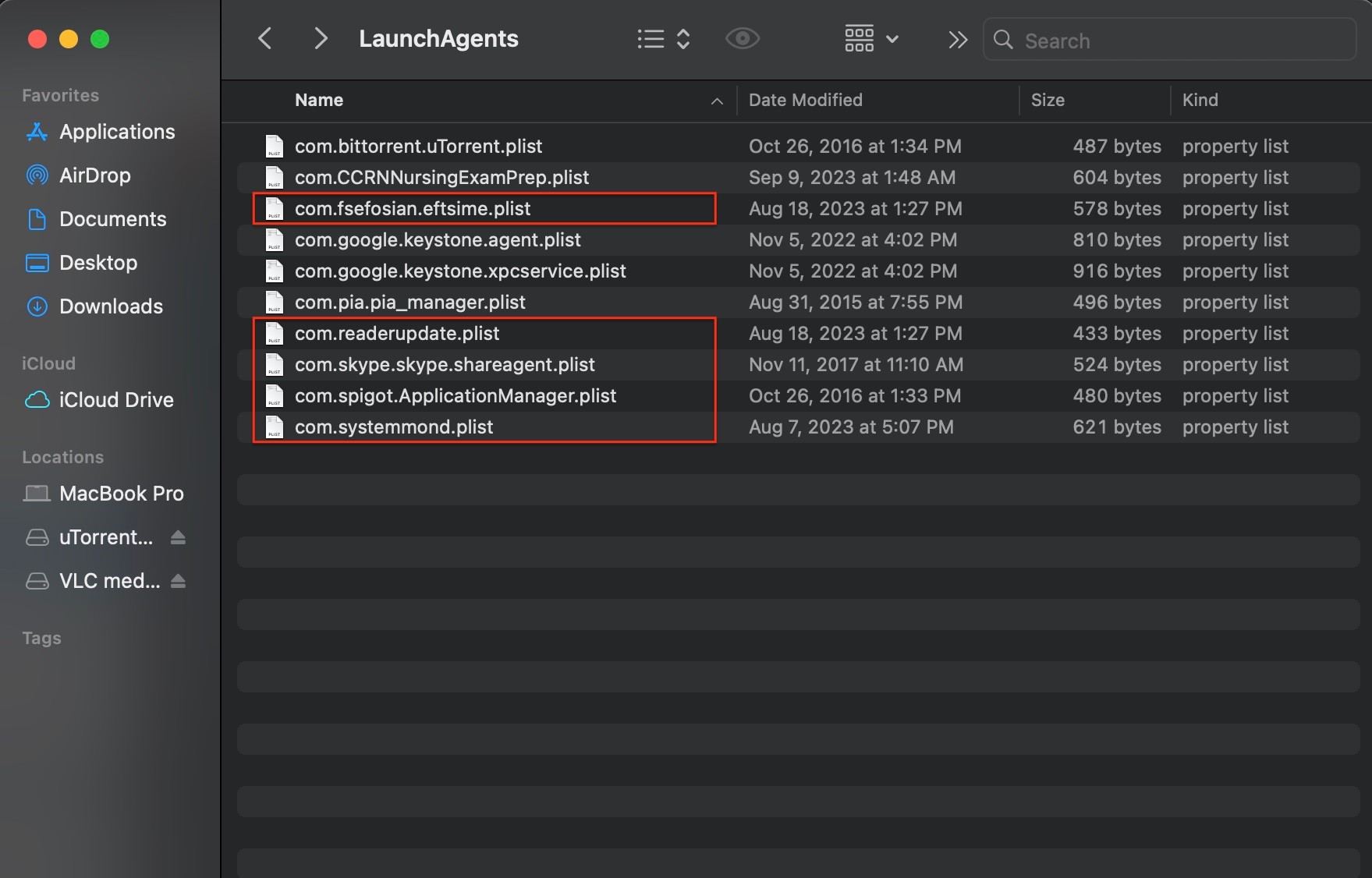
Task: Open Documents in the sidebar
Action: tap(96, 219)
